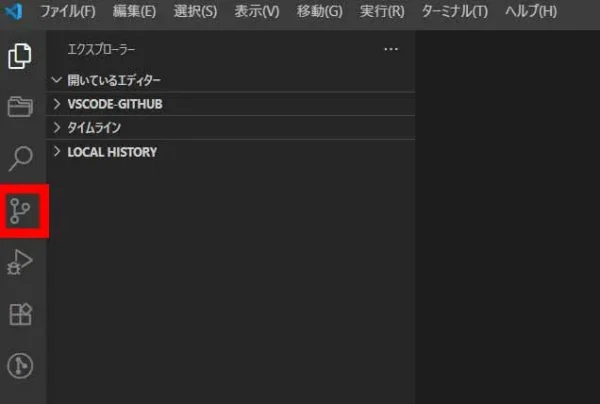The image size is (600, 404).
Task: Open the ファイル(F) menu
Action: (x=68, y=12)
